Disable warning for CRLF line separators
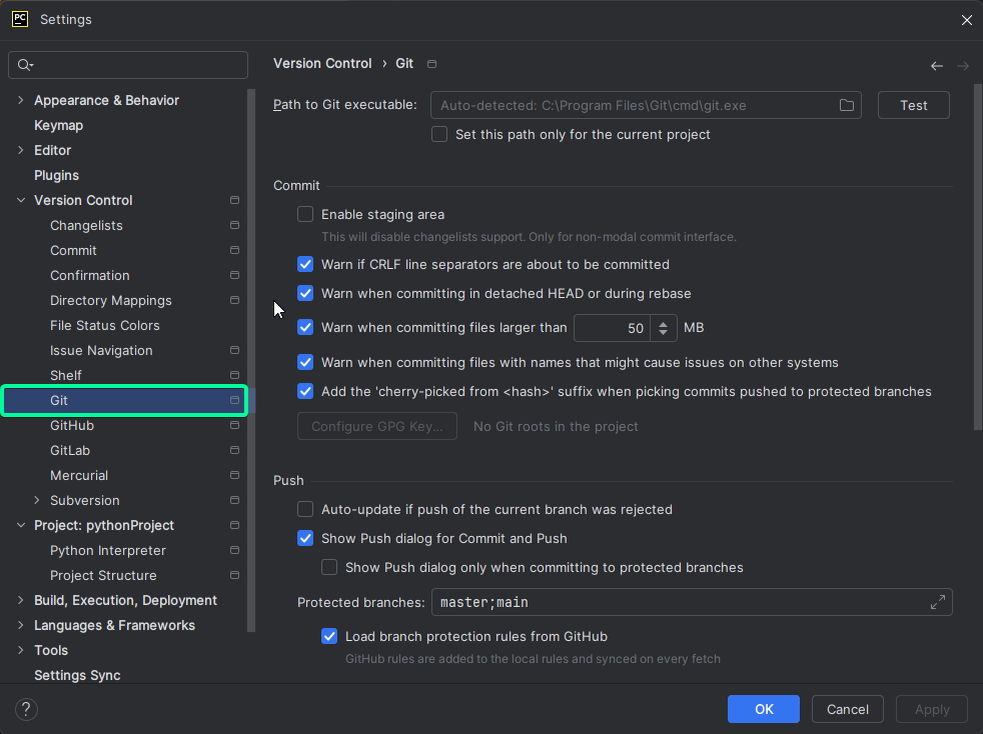 coord(305,263)
